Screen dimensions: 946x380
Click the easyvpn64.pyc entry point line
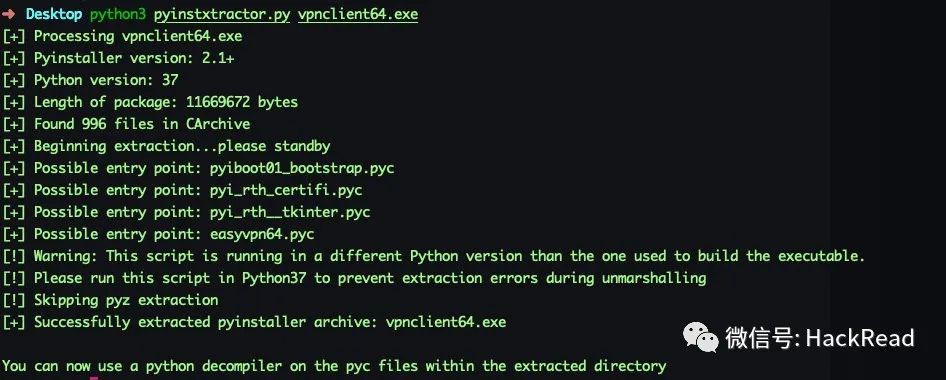coord(159,234)
